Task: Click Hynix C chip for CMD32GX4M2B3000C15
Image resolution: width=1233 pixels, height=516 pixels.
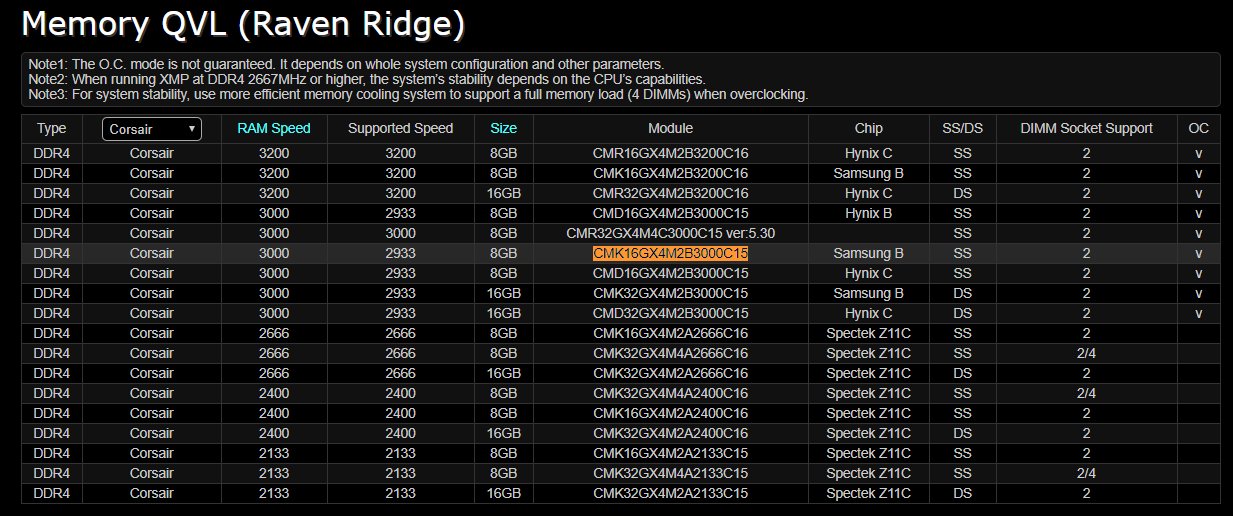Action: (x=868, y=314)
